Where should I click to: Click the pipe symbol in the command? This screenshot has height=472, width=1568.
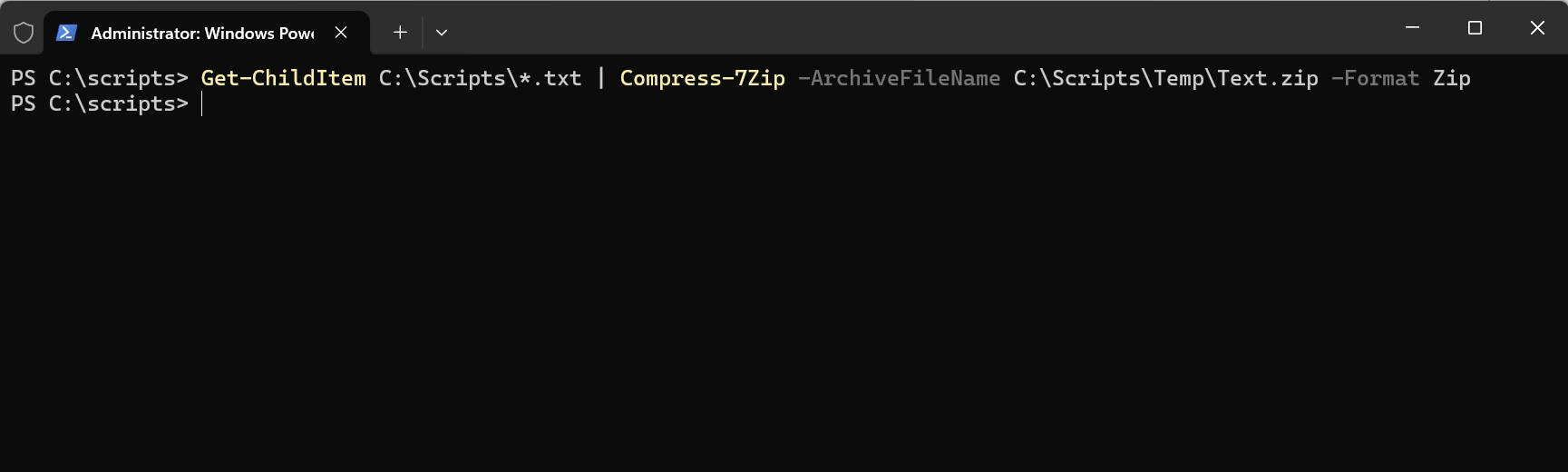tap(600, 78)
